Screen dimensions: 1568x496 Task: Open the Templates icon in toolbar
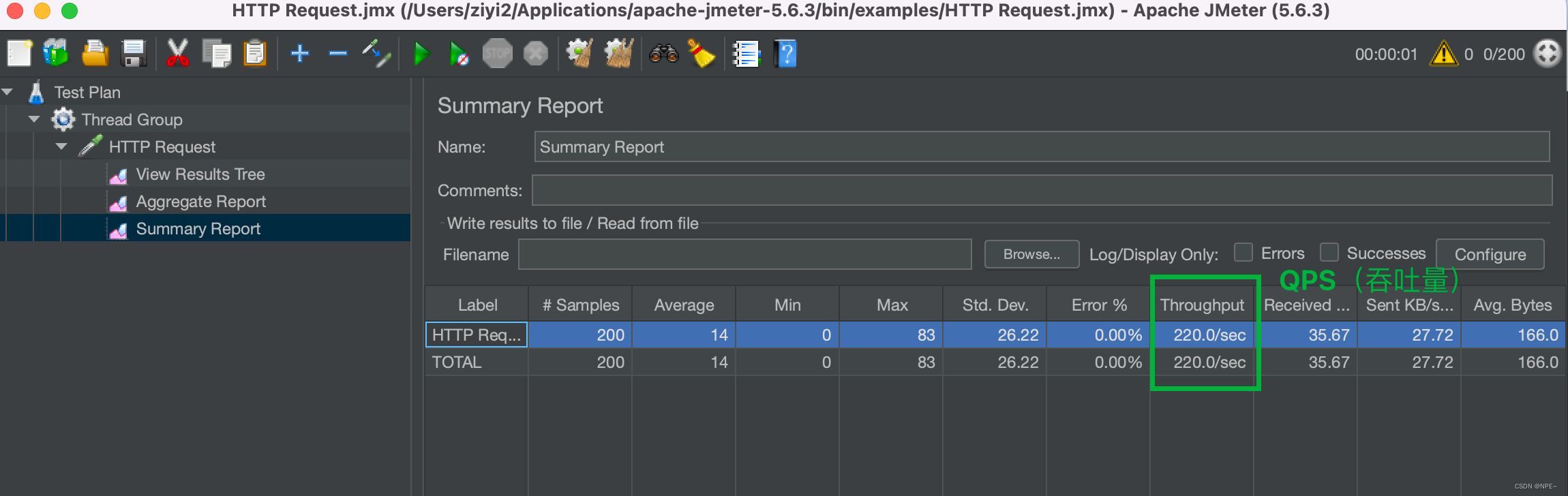point(56,53)
